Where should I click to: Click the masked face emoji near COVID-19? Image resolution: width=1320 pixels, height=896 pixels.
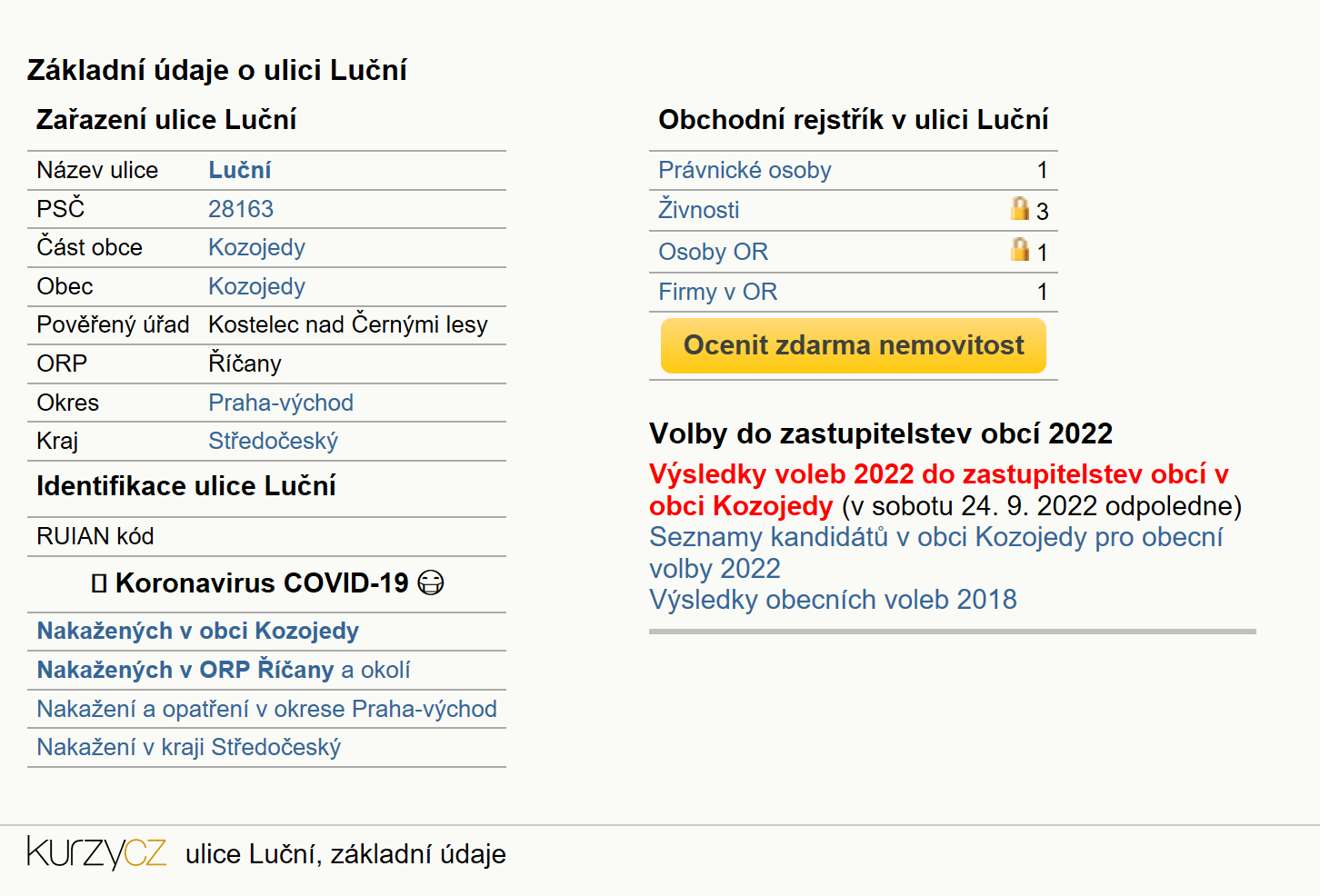tap(430, 582)
